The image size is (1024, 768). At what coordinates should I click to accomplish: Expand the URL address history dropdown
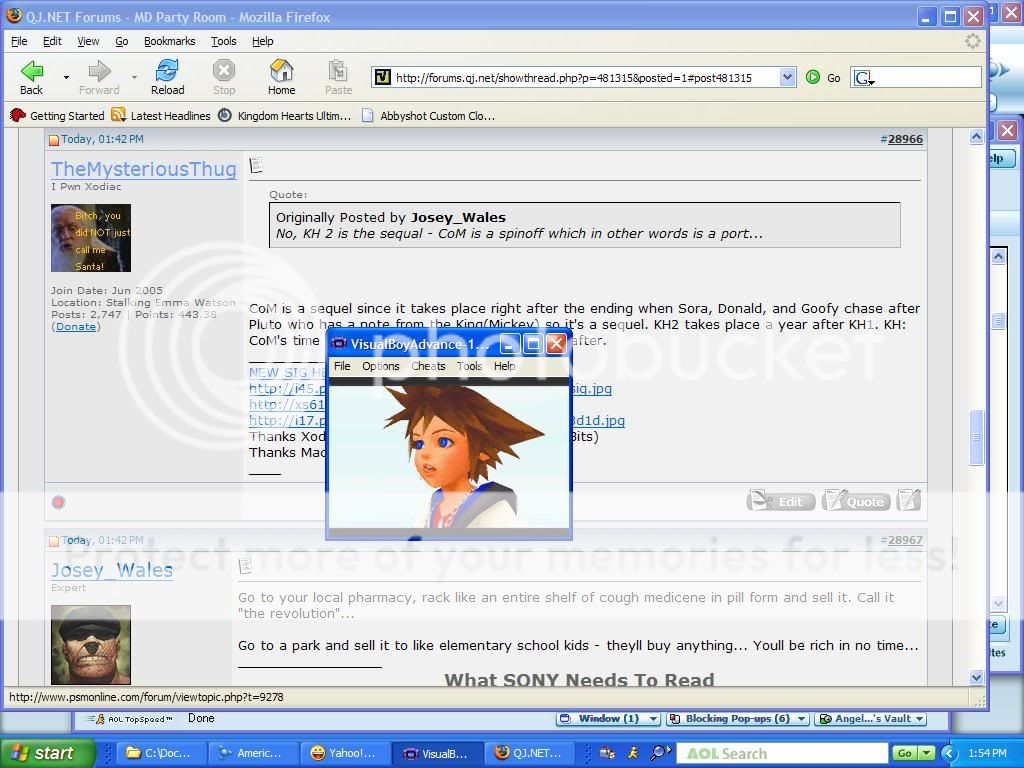pos(787,77)
